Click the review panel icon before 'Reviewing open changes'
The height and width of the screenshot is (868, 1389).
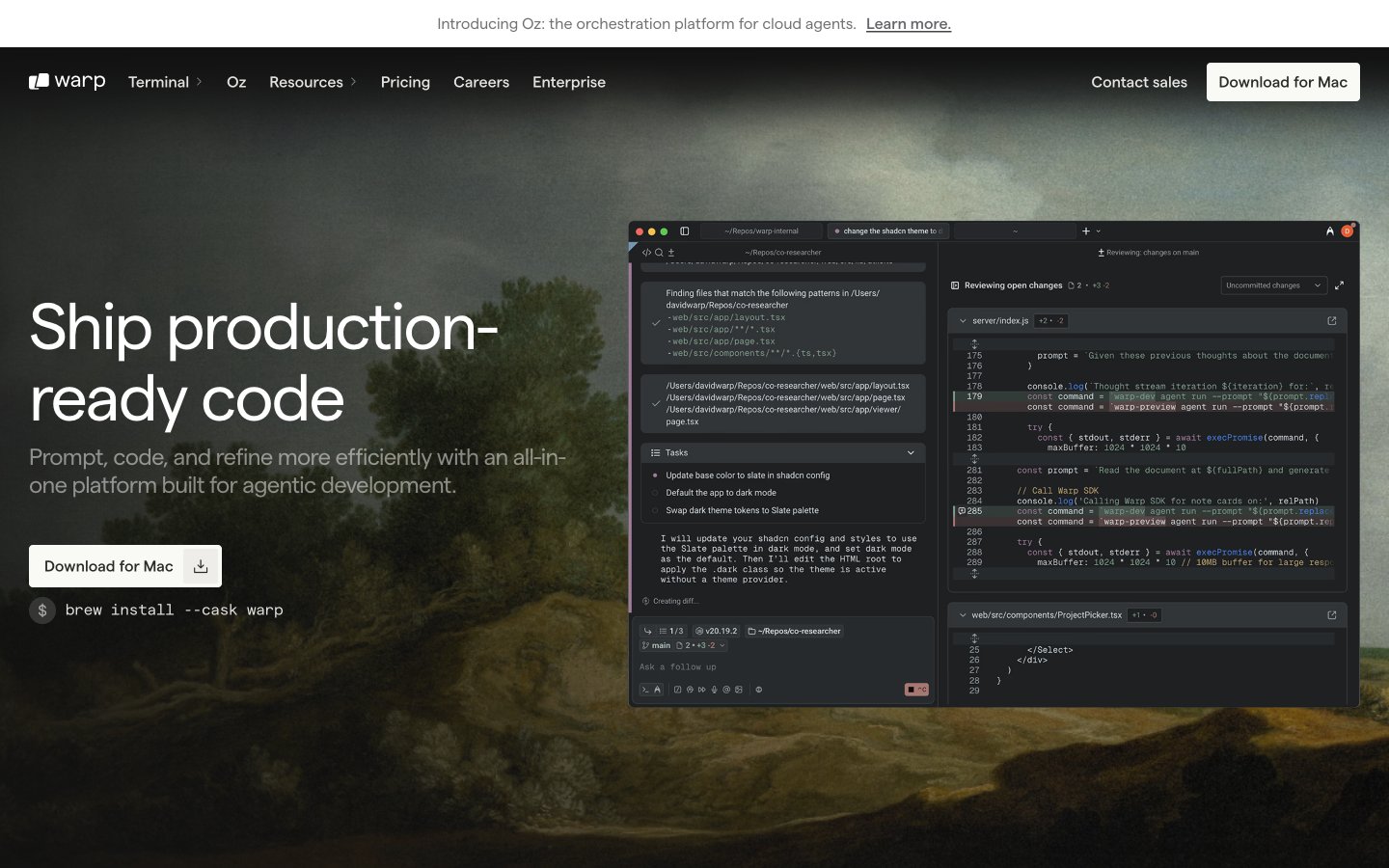955,285
